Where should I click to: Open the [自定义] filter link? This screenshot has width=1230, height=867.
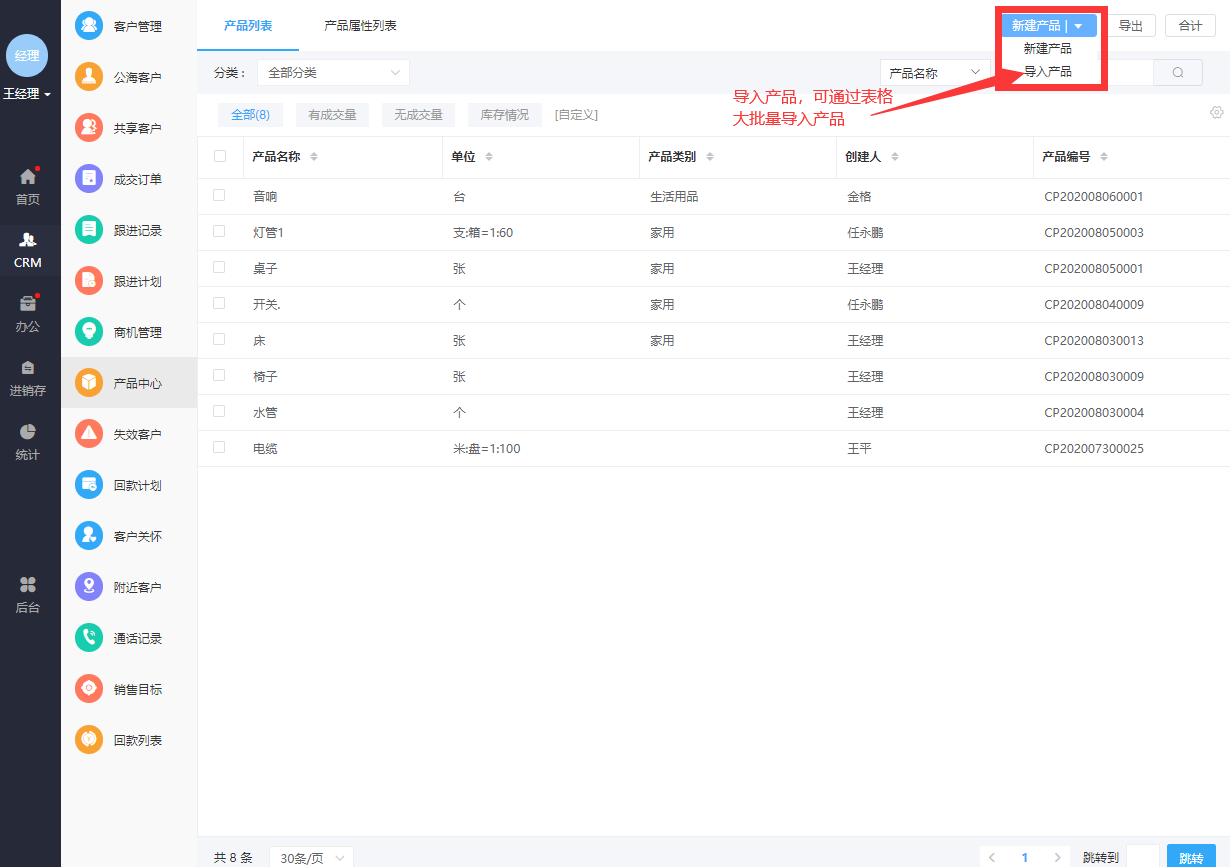tap(576, 115)
